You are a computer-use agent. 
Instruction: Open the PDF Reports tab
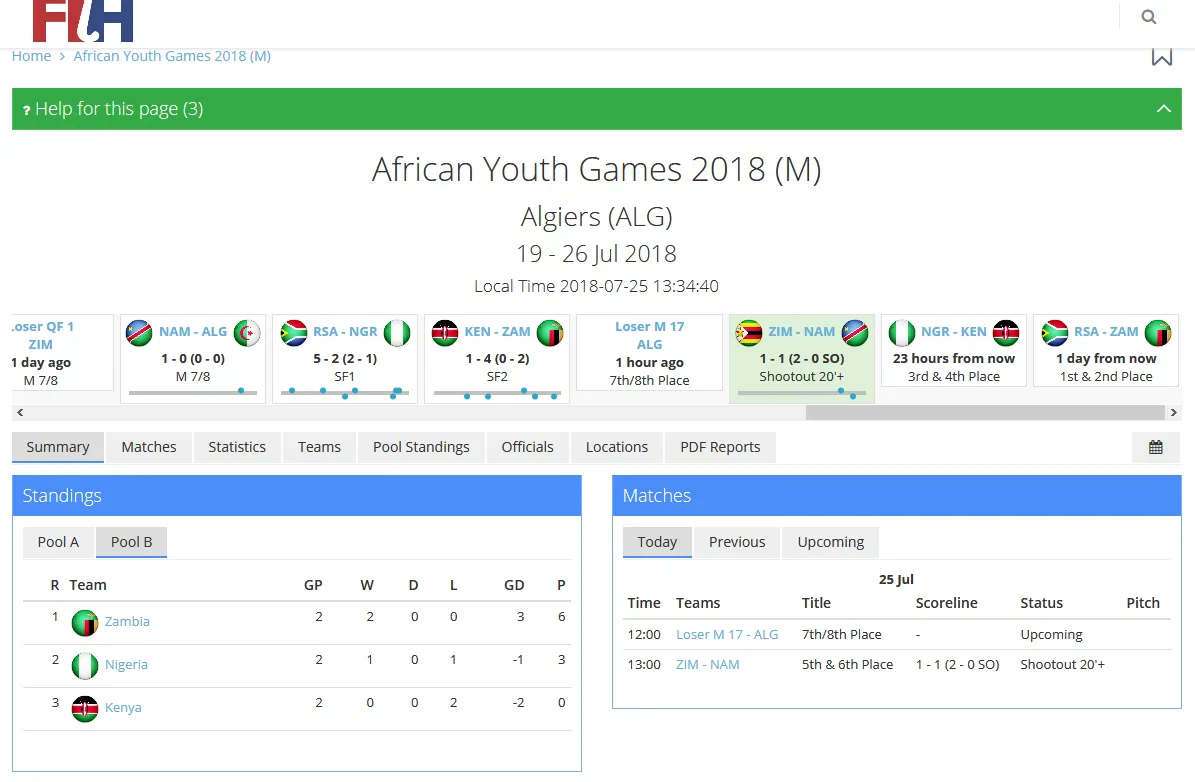(720, 447)
